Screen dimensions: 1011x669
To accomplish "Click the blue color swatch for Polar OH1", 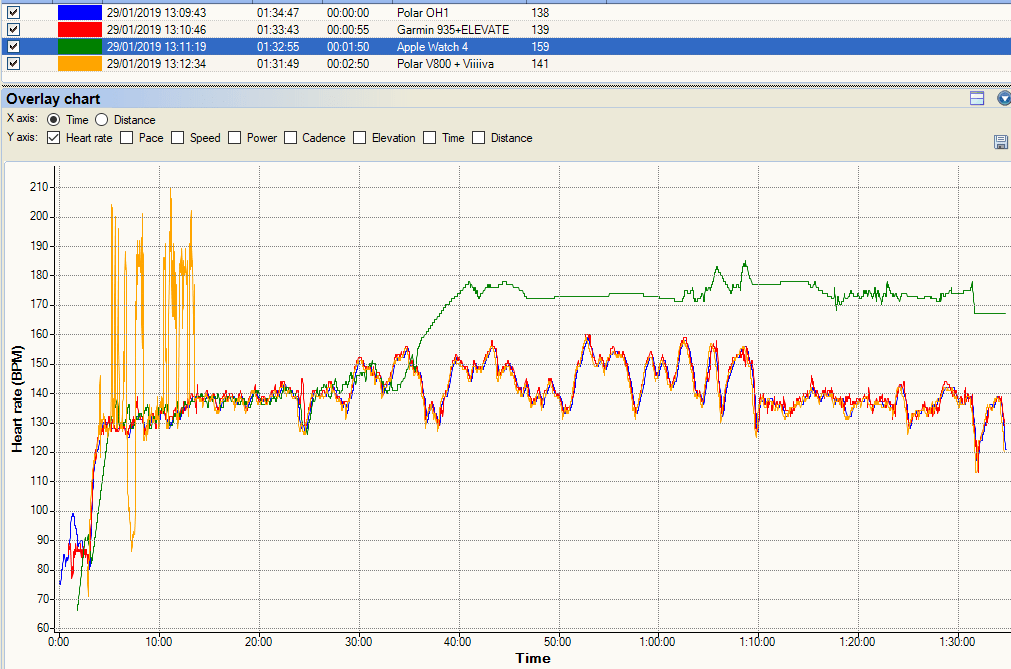I will 80,12.
